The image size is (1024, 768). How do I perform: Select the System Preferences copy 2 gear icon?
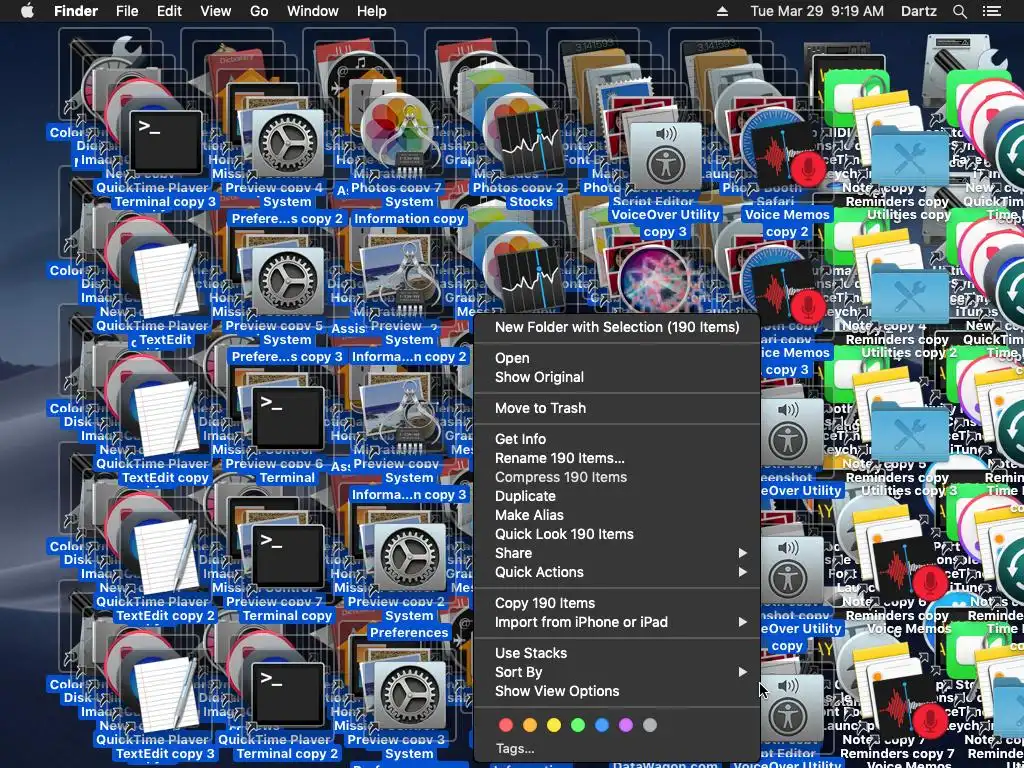point(287,145)
